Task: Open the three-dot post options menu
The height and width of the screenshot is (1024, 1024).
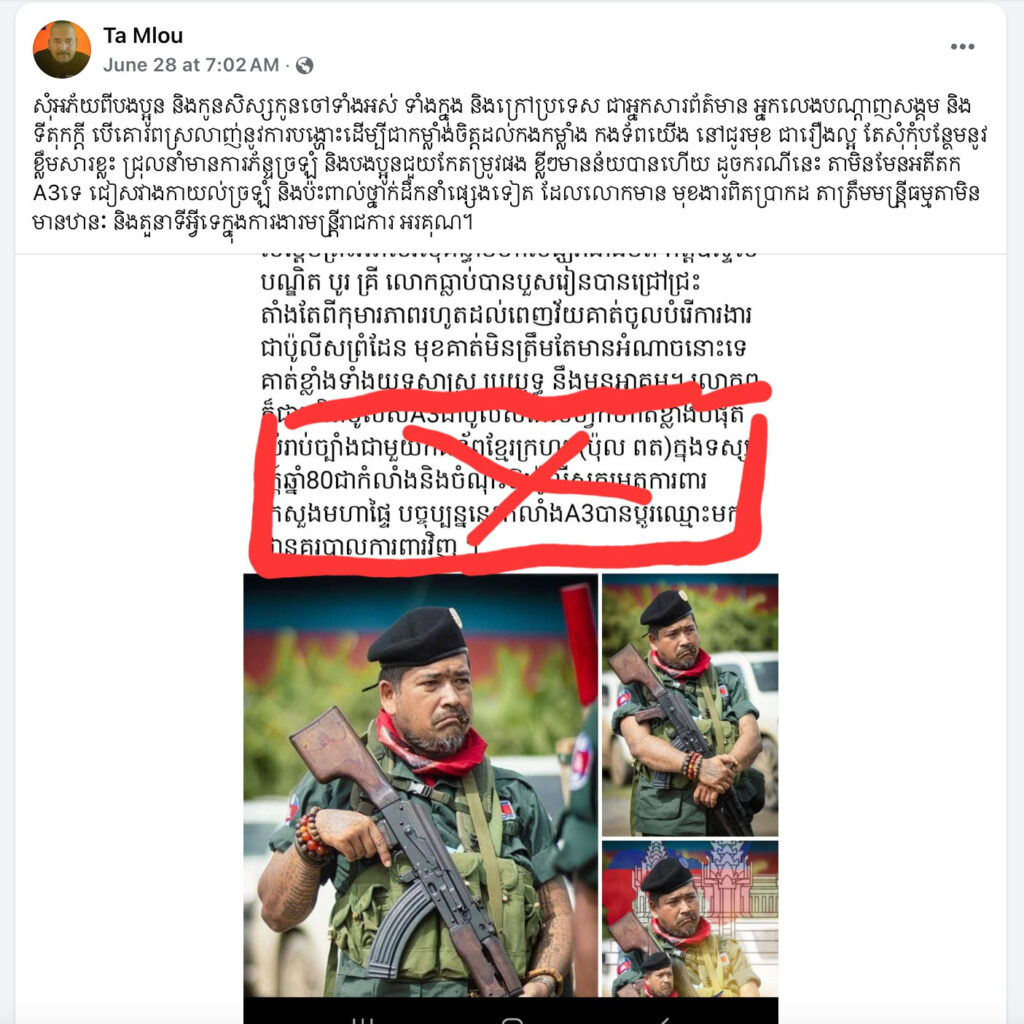Action: [x=962, y=46]
